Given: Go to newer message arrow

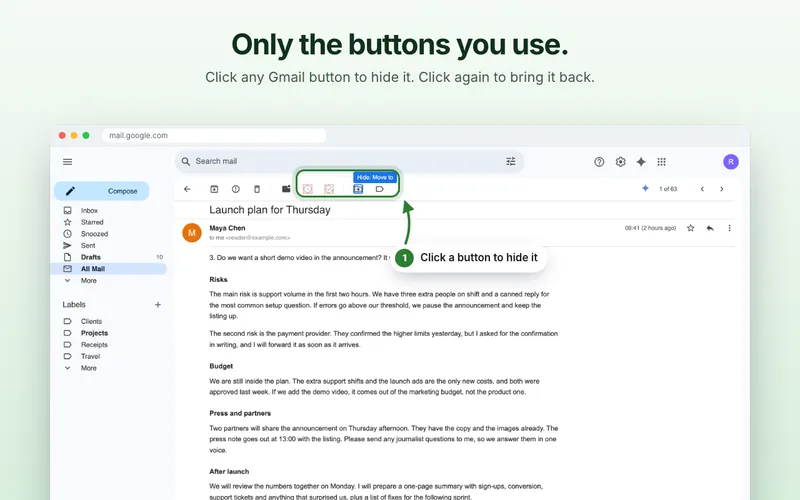Looking at the screenshot, I should 702,189.
